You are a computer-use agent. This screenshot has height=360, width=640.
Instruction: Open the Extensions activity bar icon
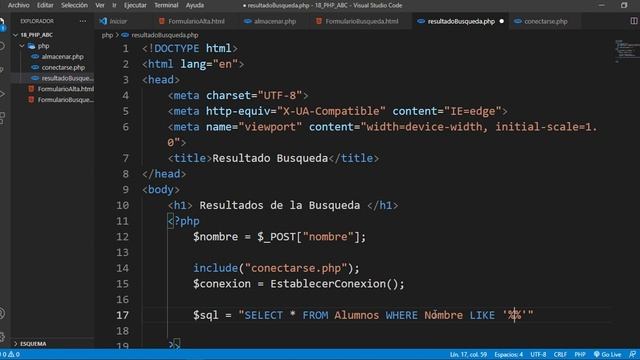[2, 118]
